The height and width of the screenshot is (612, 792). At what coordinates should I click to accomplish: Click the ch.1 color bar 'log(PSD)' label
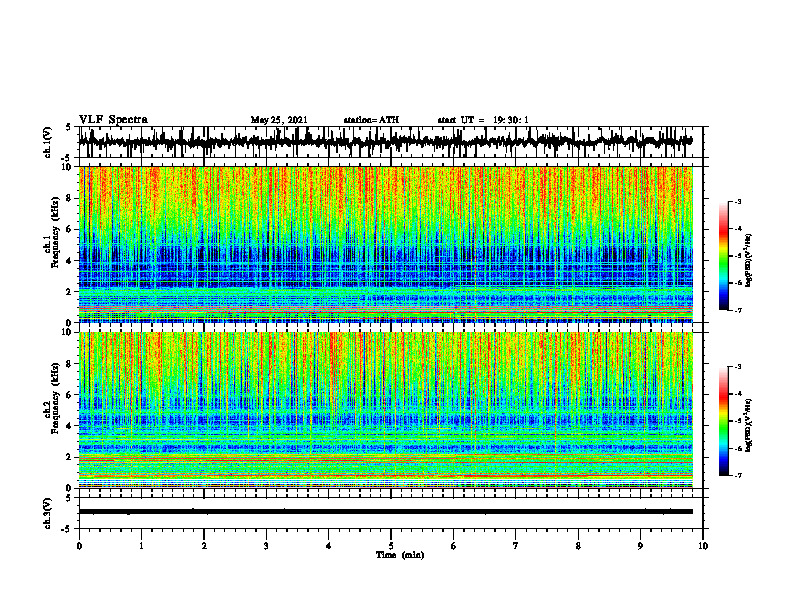coord(749,261)
